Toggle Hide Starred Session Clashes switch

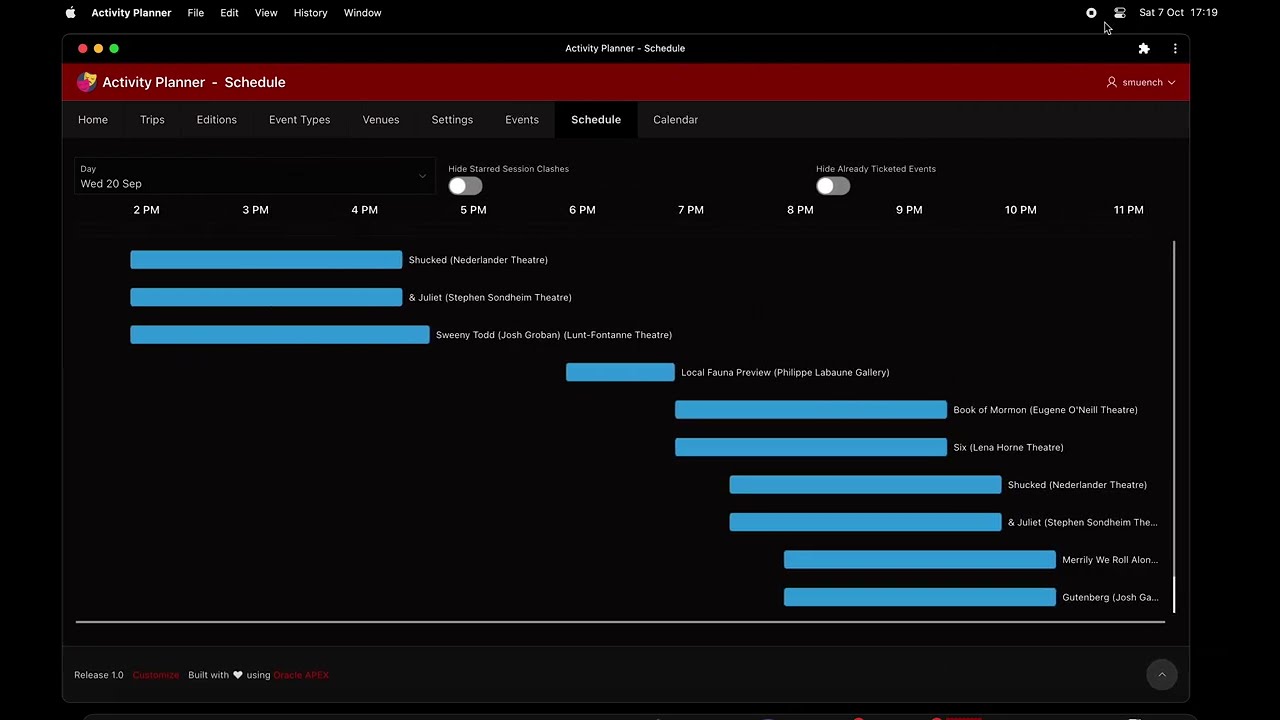coord(465,186)
